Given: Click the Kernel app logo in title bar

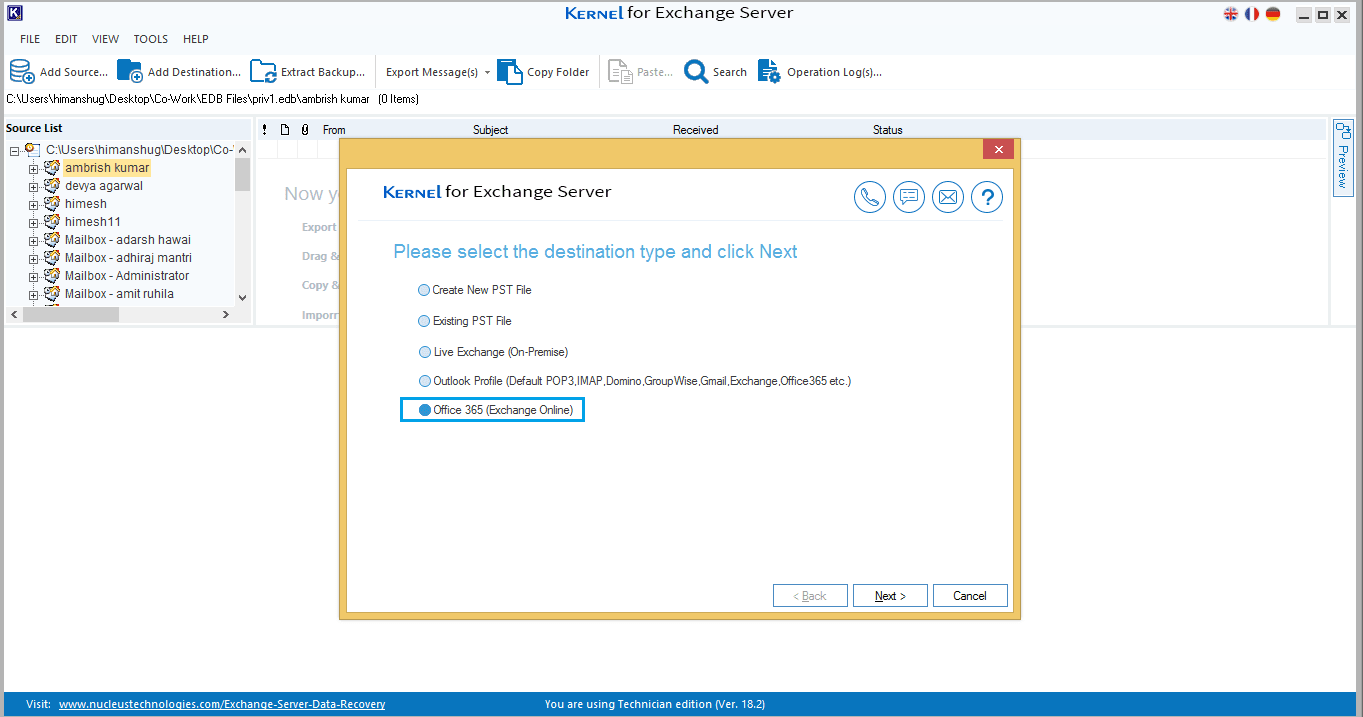Looking at the screenshot, I should click(13, 14).
